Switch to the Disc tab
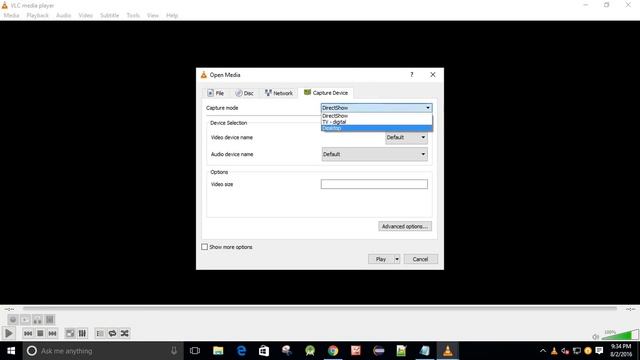The image size is (640, 360). 244,93
